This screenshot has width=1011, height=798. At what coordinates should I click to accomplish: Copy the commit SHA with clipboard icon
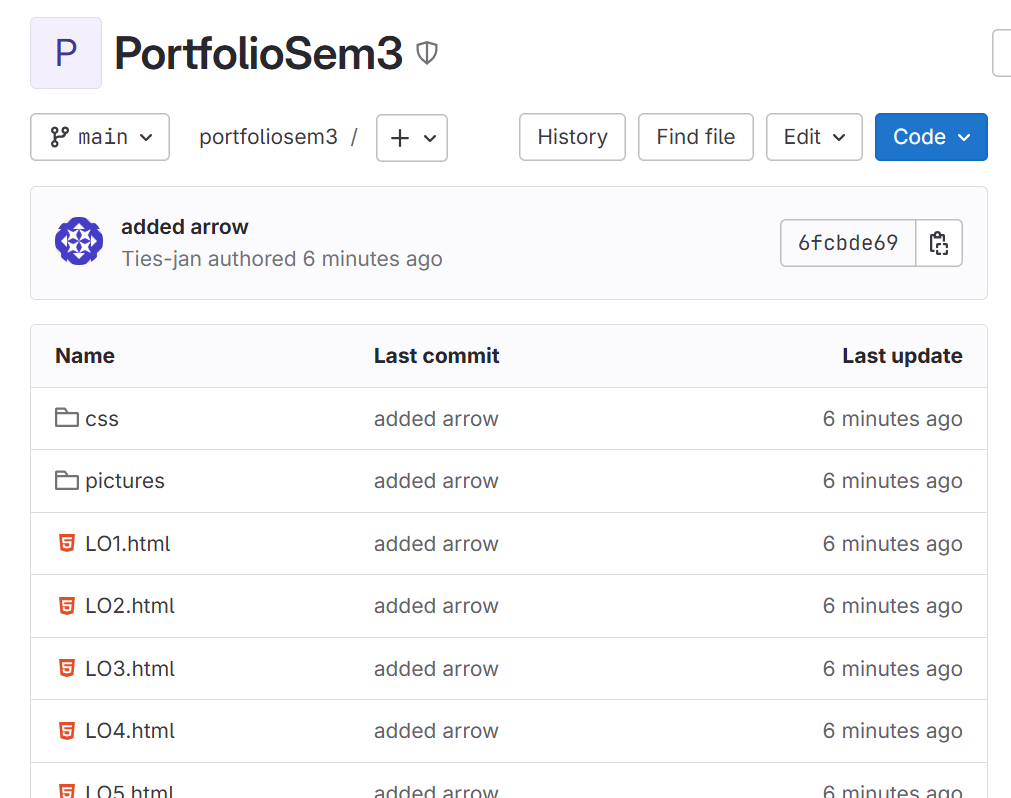tap(938, 243)
